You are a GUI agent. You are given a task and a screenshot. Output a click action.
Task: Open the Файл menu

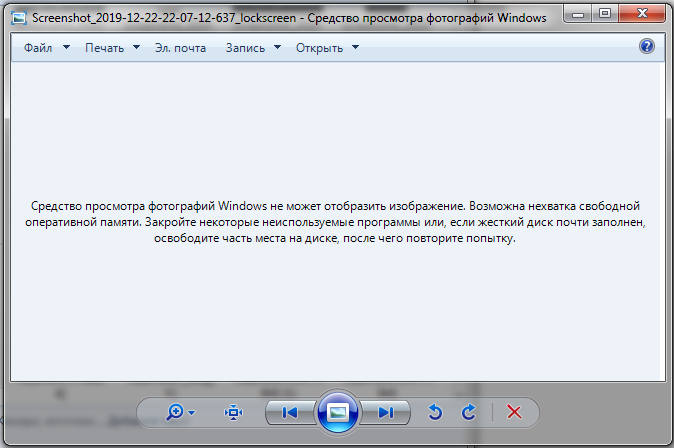[x=38, y=48]
